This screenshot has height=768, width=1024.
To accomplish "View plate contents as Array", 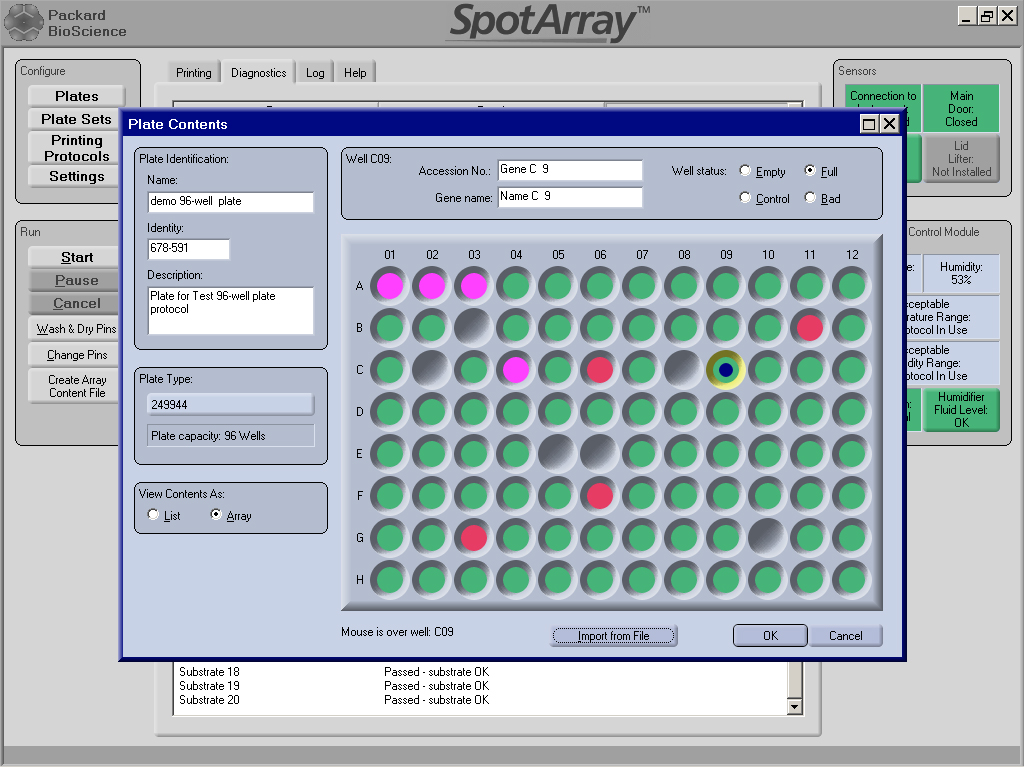I will pos(216,515).
